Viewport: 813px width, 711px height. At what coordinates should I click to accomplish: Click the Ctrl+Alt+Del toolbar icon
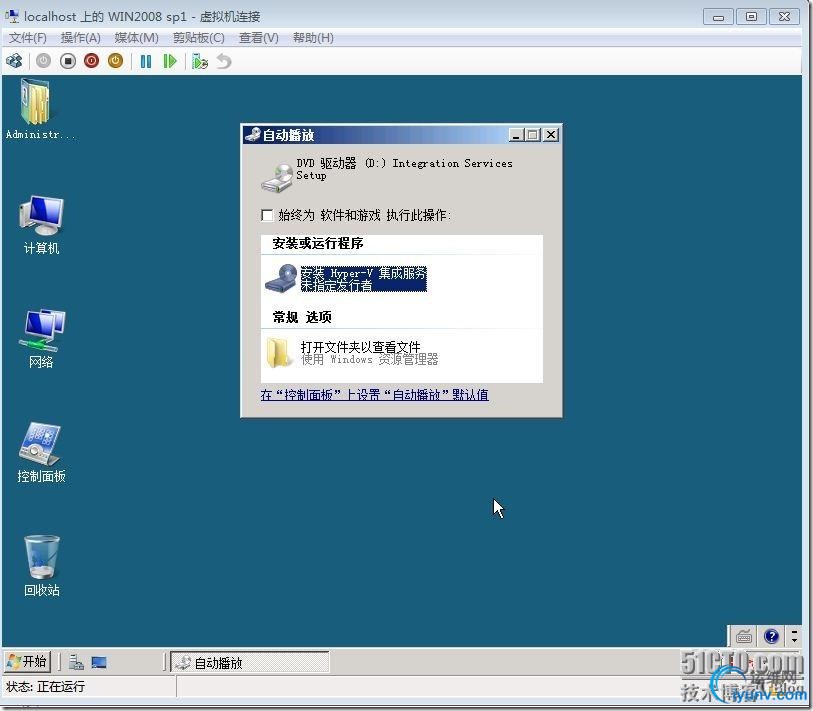coord(14,61)
